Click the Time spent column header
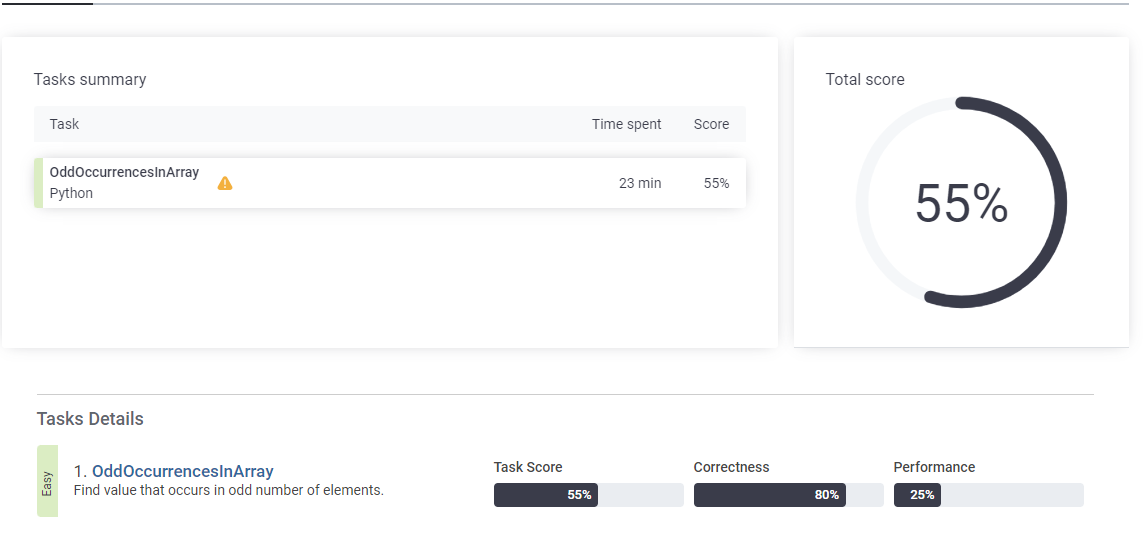 pos(626,124)
